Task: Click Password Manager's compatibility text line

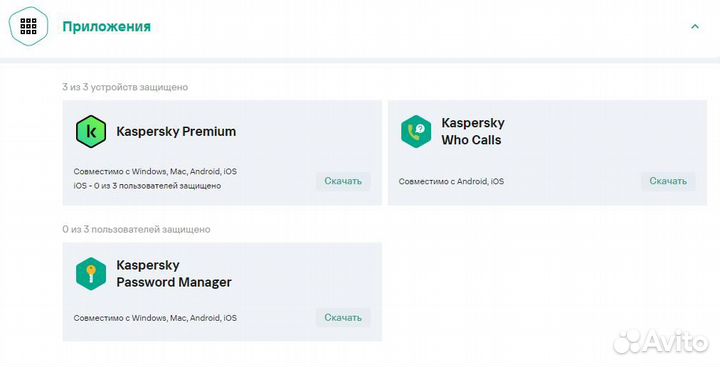Action: 155,318
